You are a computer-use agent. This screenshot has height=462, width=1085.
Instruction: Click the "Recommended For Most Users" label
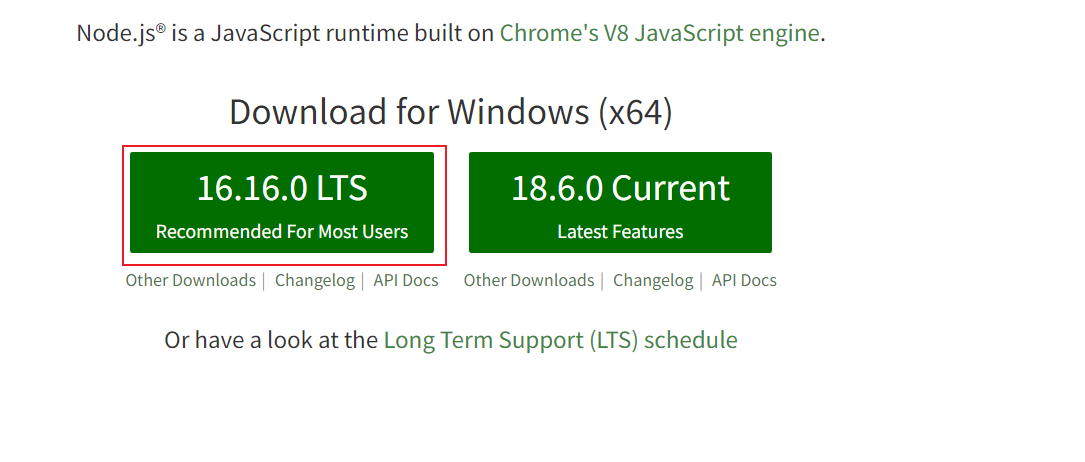(282, 232)
